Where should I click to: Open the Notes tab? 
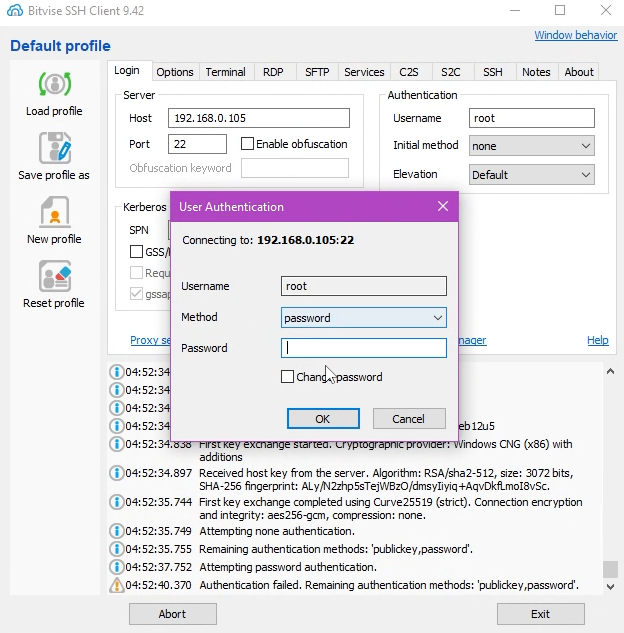click(x=536, y=72)
